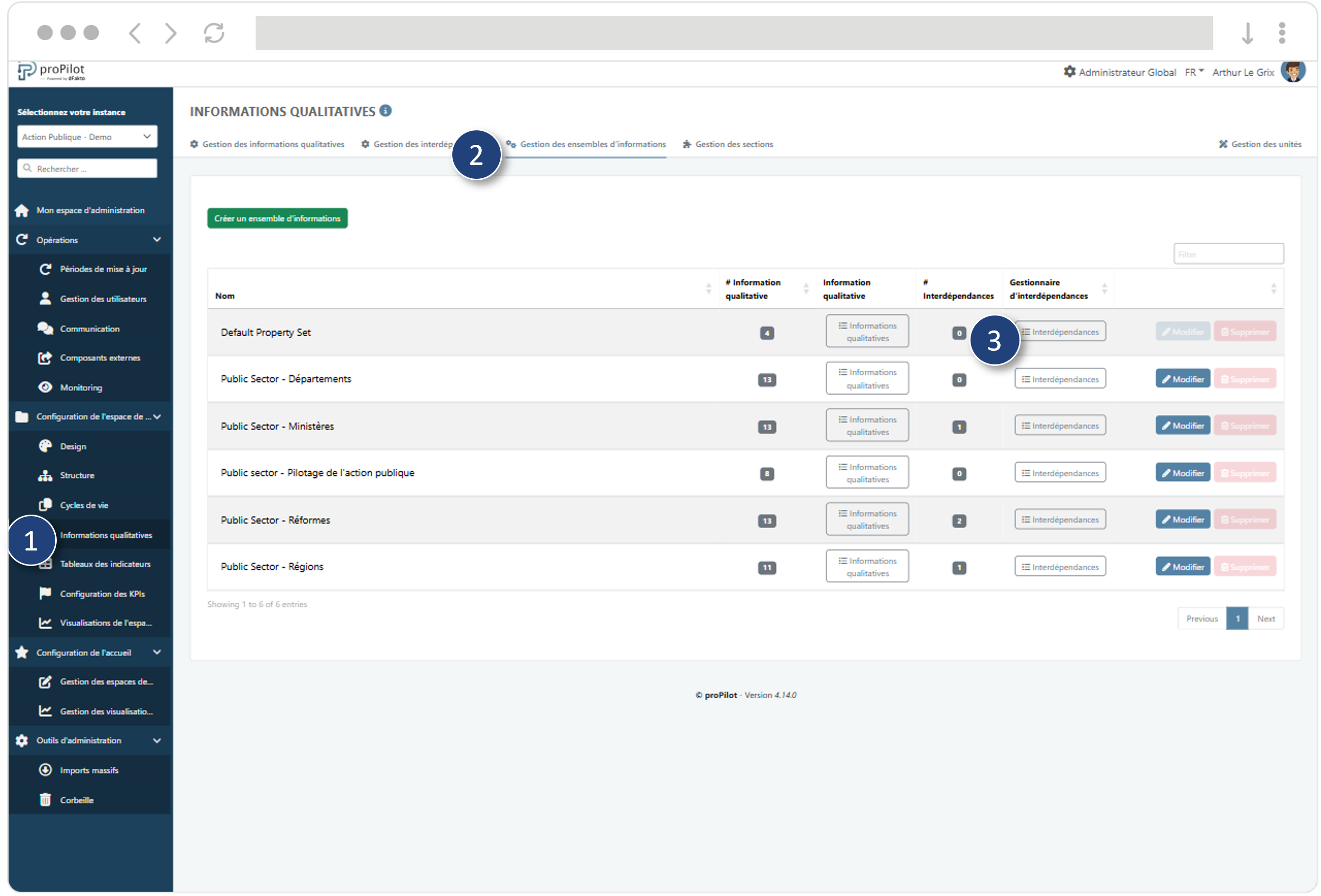This screenshot has height=896, width=1321.
Task: Sort table by the Nom column arrows
Action: pyautogui.click(x=708, y=288)
